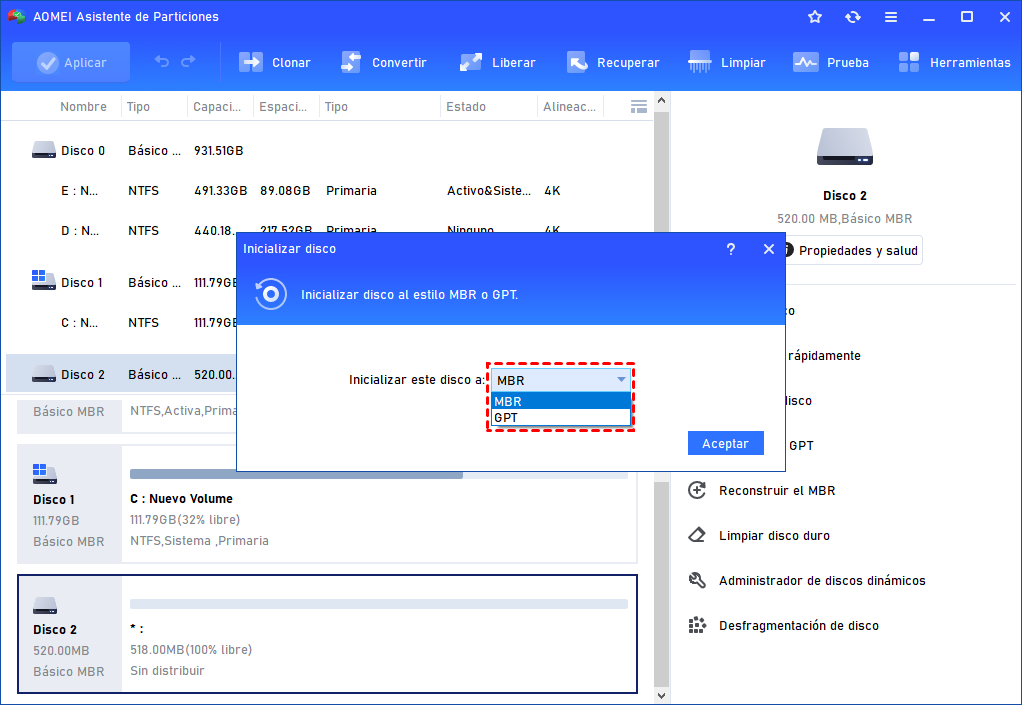The image size is (1022, 705).
Task: Open the Liberar tool
Action: point(497,63)
